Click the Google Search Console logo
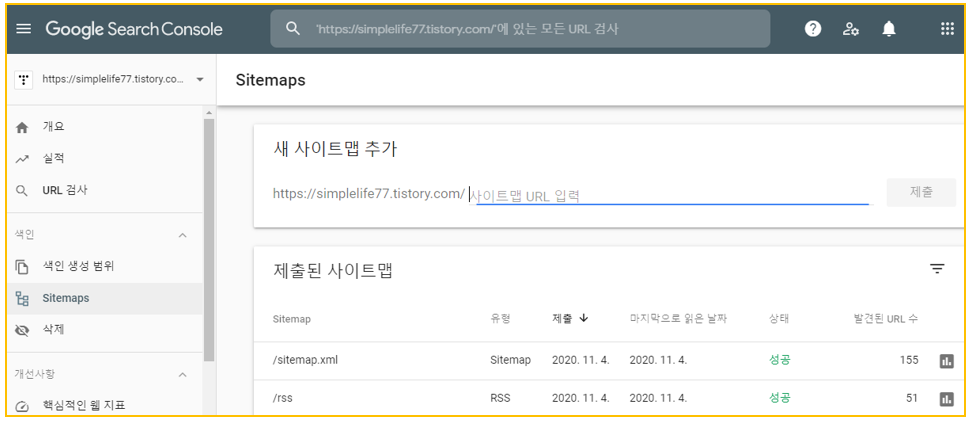This screenshot has width=972, height=421. 134,29
